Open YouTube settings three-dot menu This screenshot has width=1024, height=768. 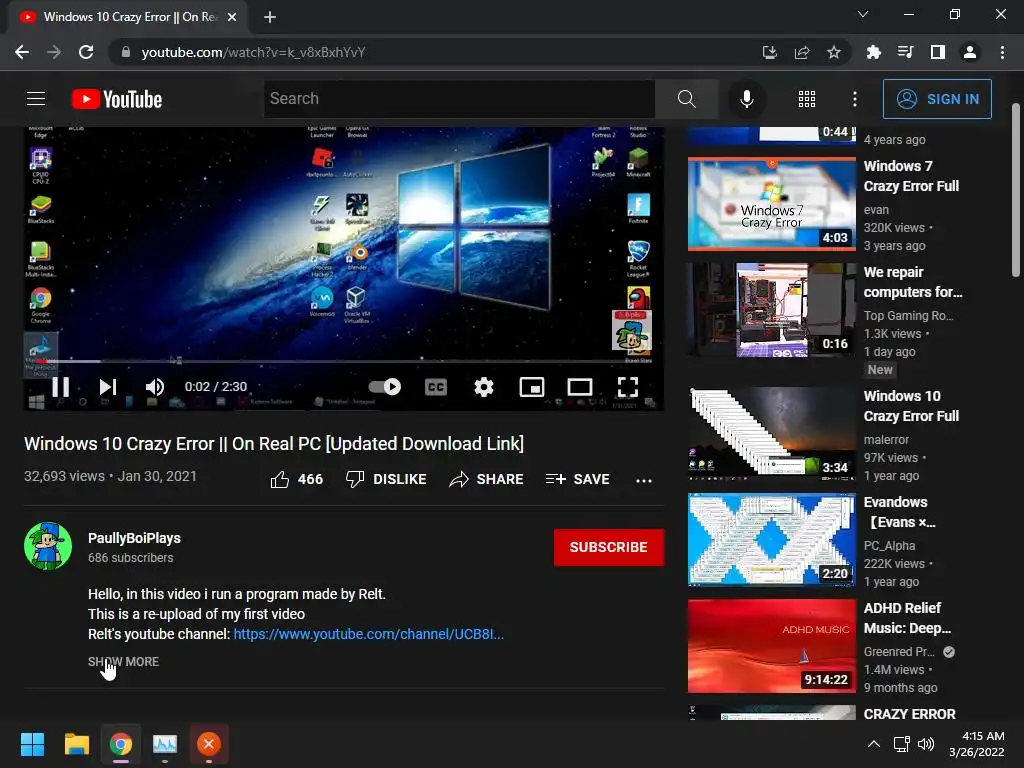click(854, 99)
